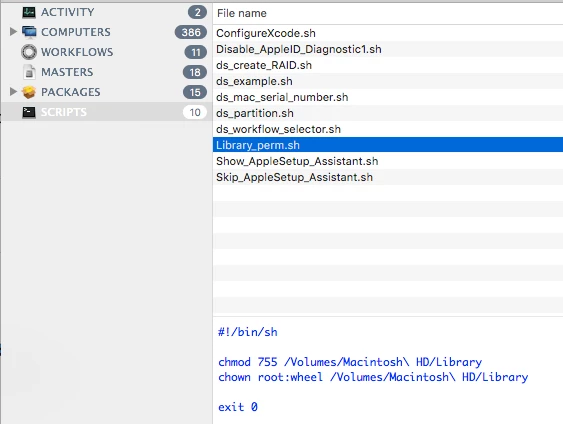Select ds_mac_serial_number.sh entry

[388, 97]
